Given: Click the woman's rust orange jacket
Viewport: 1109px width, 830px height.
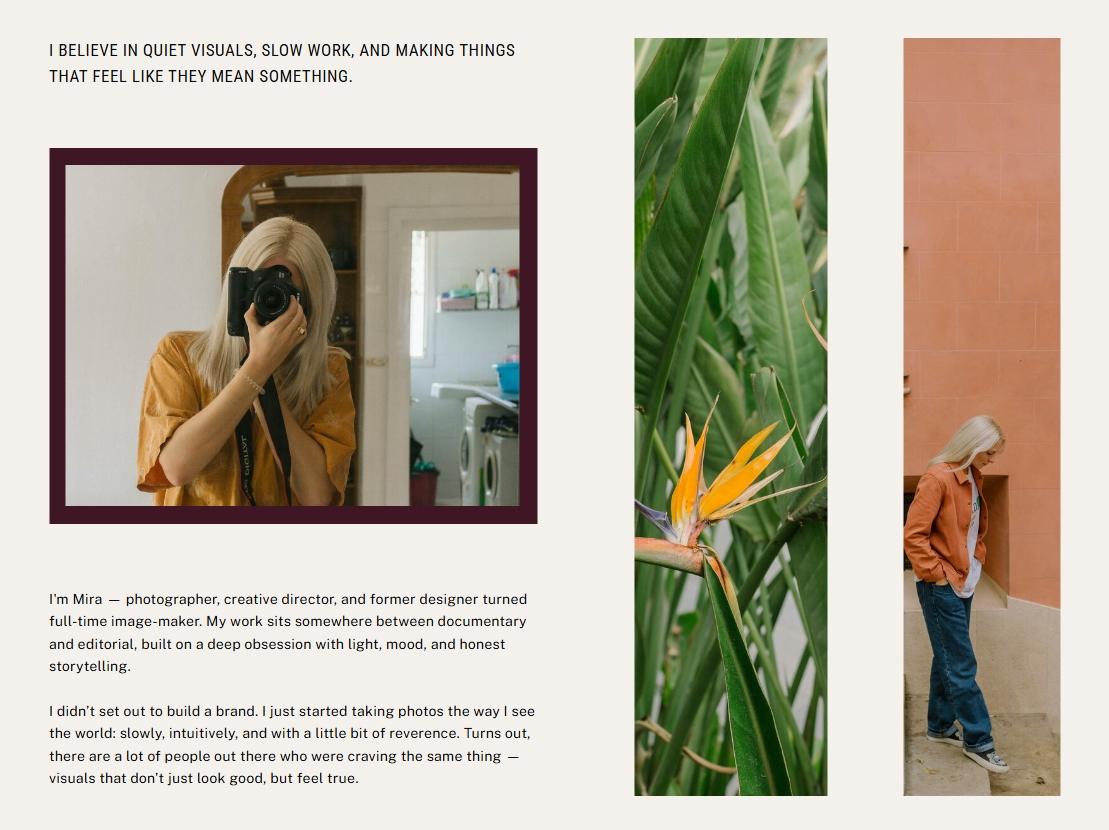Looking at the screenshot, I should point(938,525).
